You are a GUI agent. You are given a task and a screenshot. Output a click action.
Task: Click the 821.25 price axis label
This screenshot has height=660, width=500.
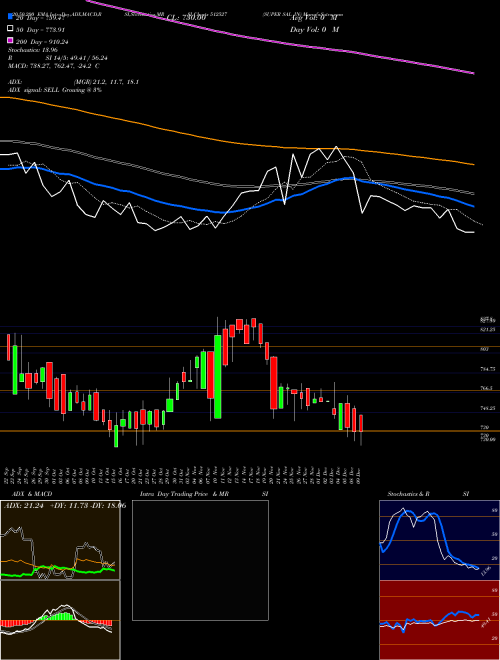(x=487, y=329)
